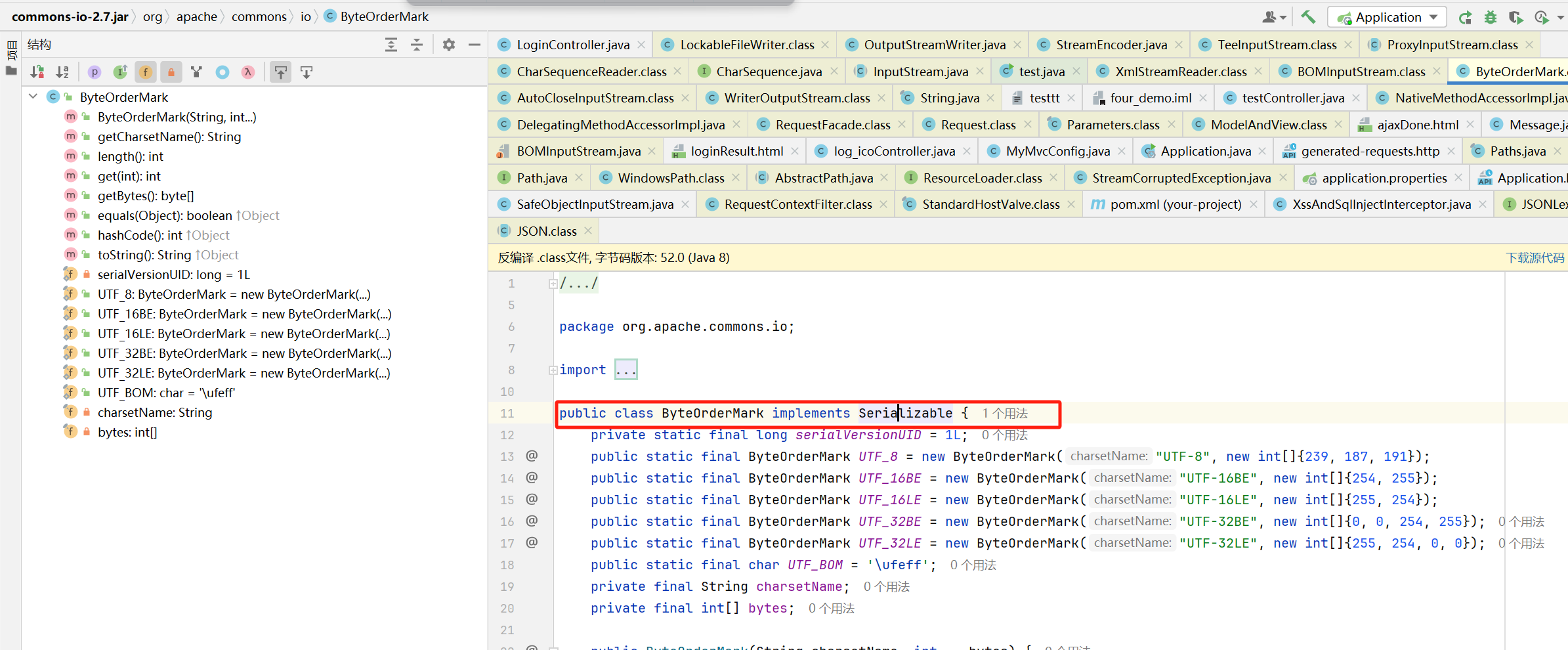Toggle Sort Alphabetically in structure toolbar
This screenshot has width=1568, height=650.
(x=62, y=72)
